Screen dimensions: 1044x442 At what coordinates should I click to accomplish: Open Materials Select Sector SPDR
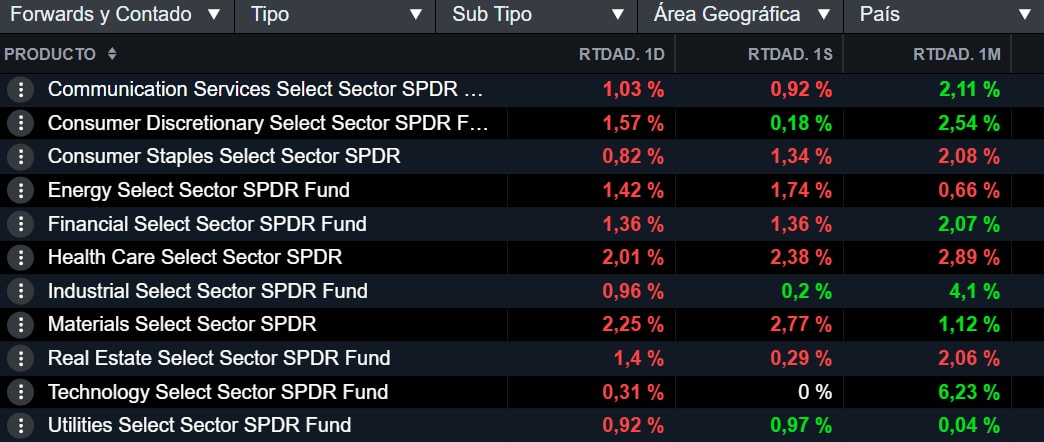tap(182, 324)
